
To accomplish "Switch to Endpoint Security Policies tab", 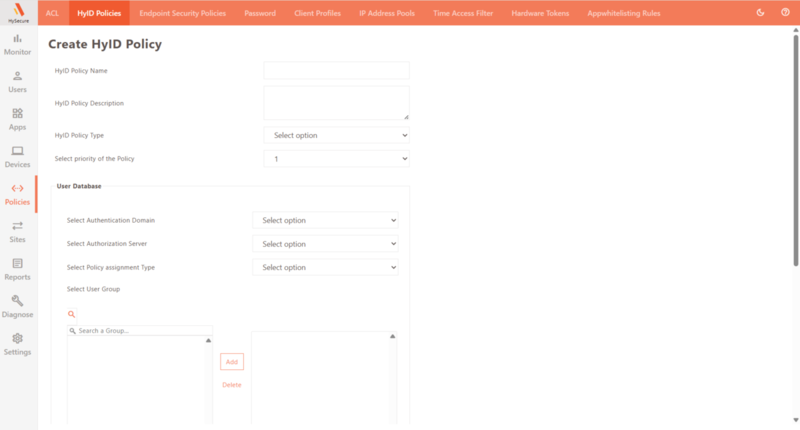I will point(183,13).
